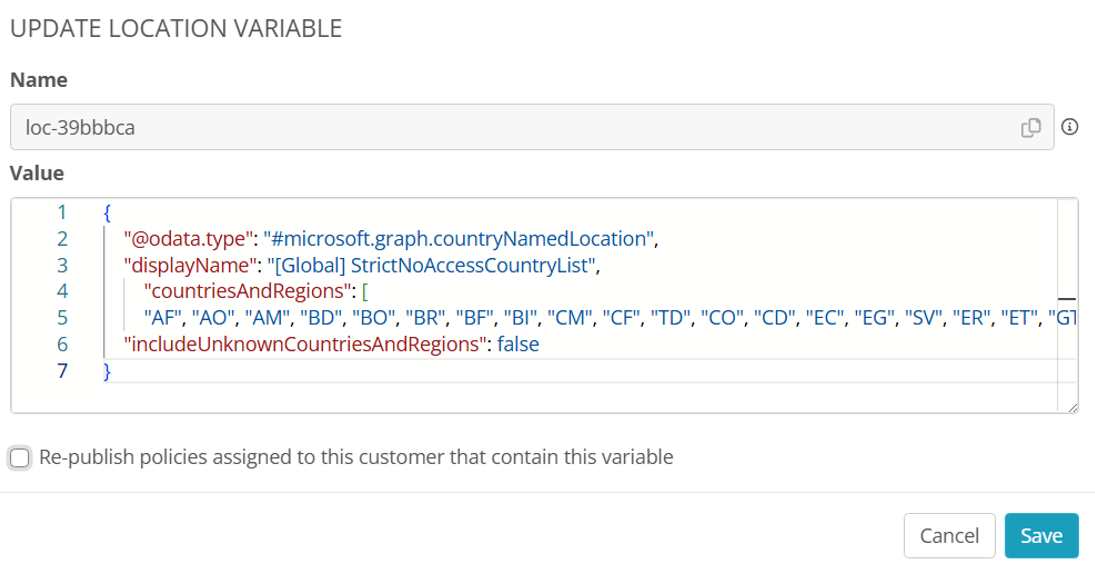The image size is (1095, 571).
Task: Click the displayName StrictNoAccessCountryList value
Action: [431, 265]
